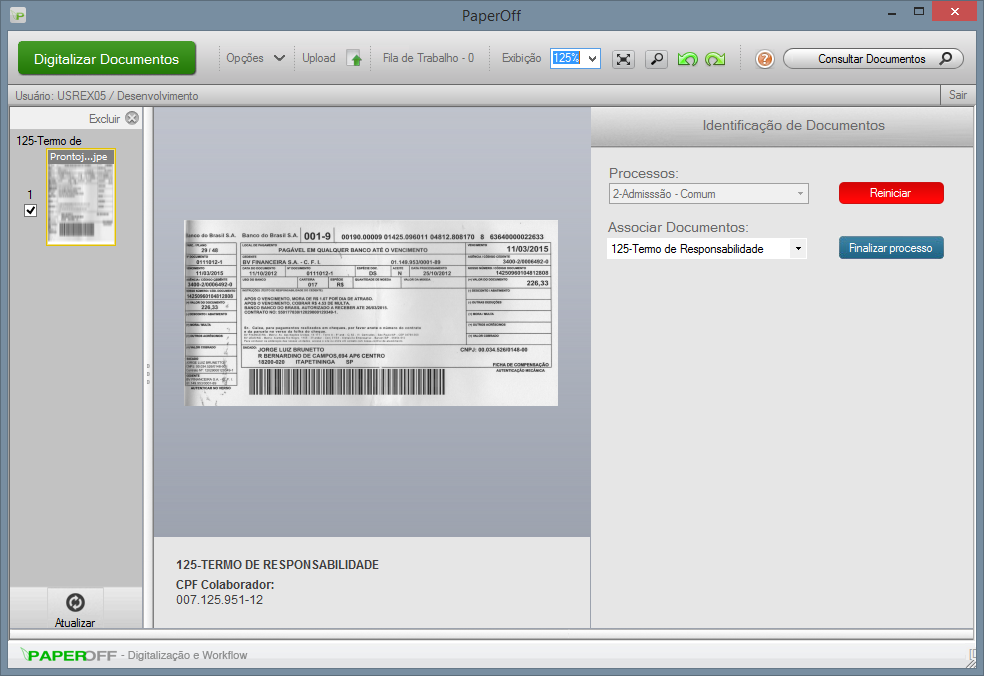Open the Exibição zoom dropdown arrow
The height and width of the screenshot is (676, 984).
(592, 59)
